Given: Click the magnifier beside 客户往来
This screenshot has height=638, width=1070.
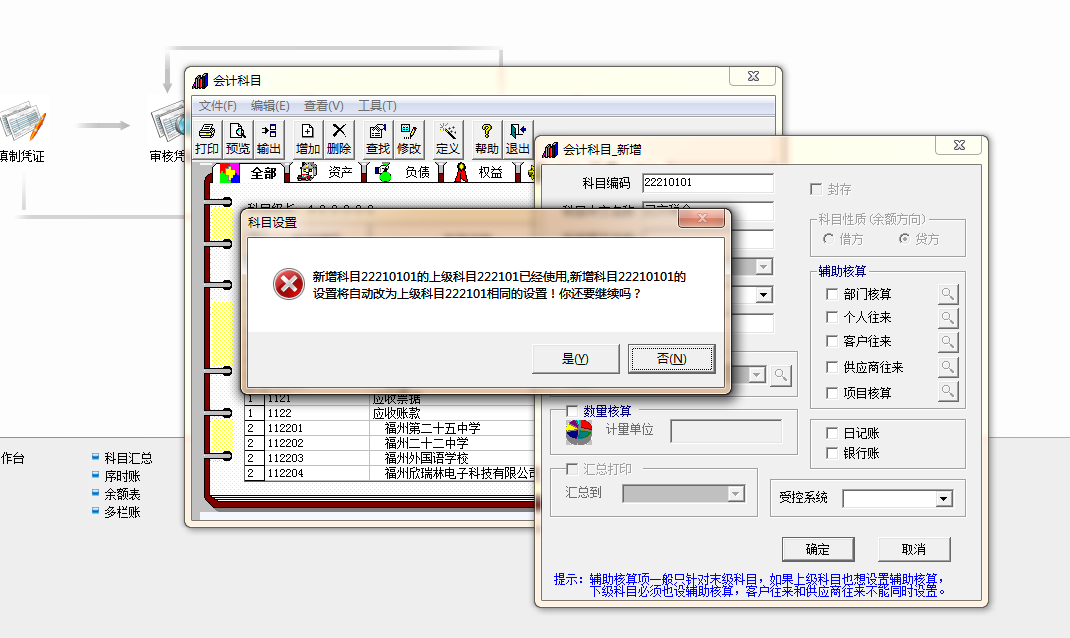Looking at the screenshot, I should (x=947, y=342).
